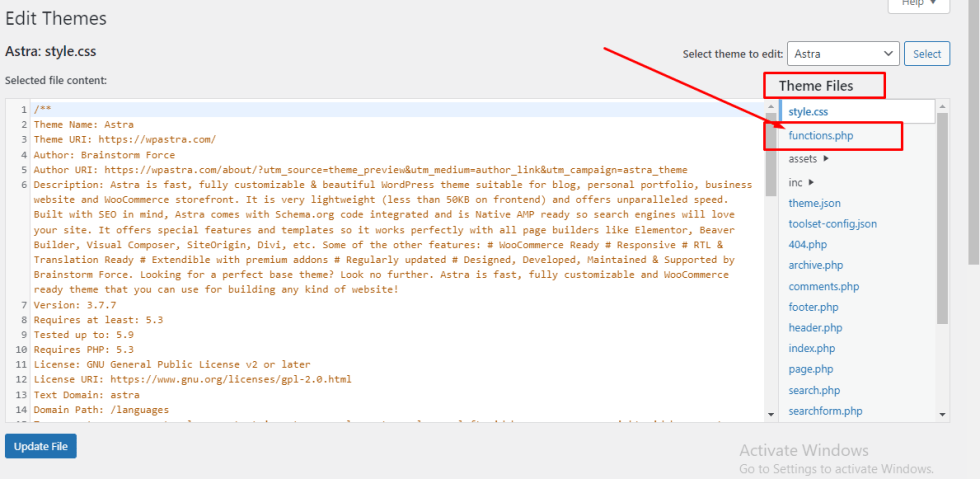Open the theme selection dropdown showing Astra

(x=843, y=54)
